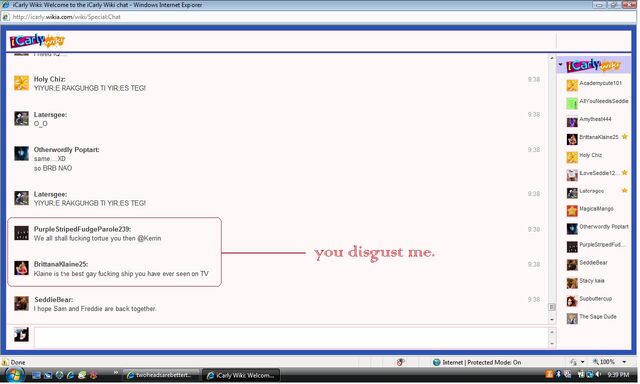
Task: Select ILoveSeddie12's avatar in the user list
Action: (572, 175)
